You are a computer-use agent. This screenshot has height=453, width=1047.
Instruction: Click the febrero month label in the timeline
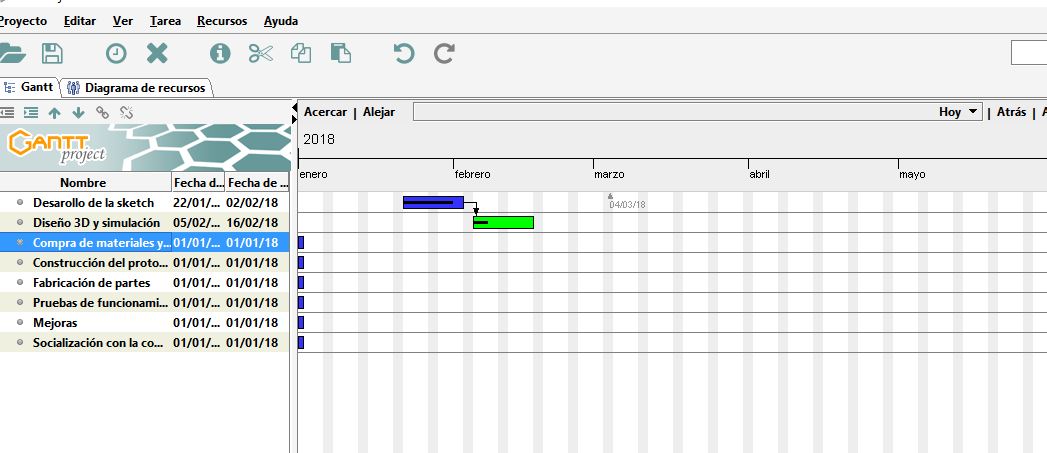[473, 174]
